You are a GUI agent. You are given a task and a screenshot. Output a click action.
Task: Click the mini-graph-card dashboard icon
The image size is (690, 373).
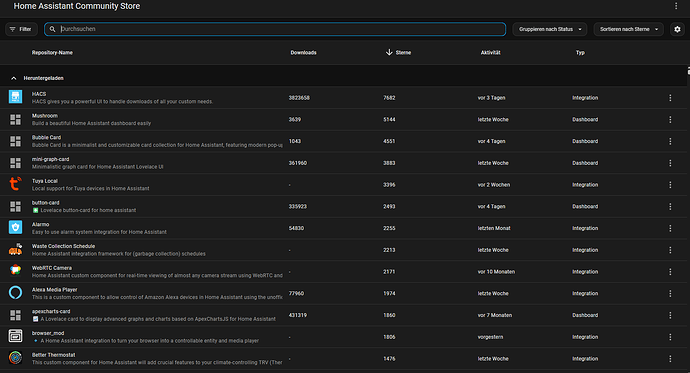[15, 163]
